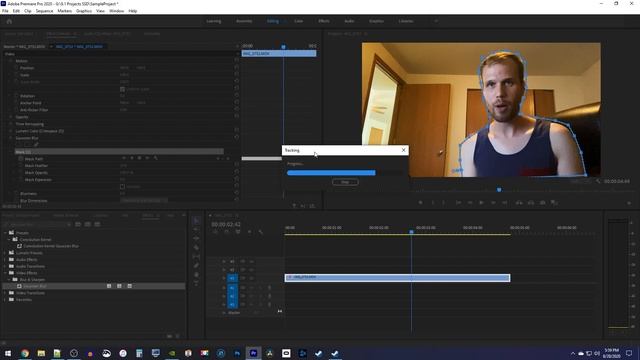This screenshot has width=640, height=360.
Task: Select the Razor tool
Action: 196,247
